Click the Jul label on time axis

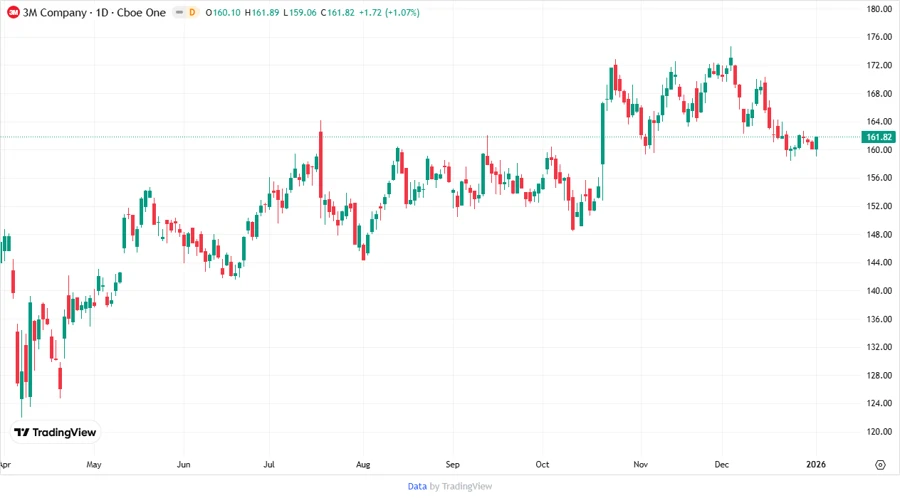(x=269, y=465)
